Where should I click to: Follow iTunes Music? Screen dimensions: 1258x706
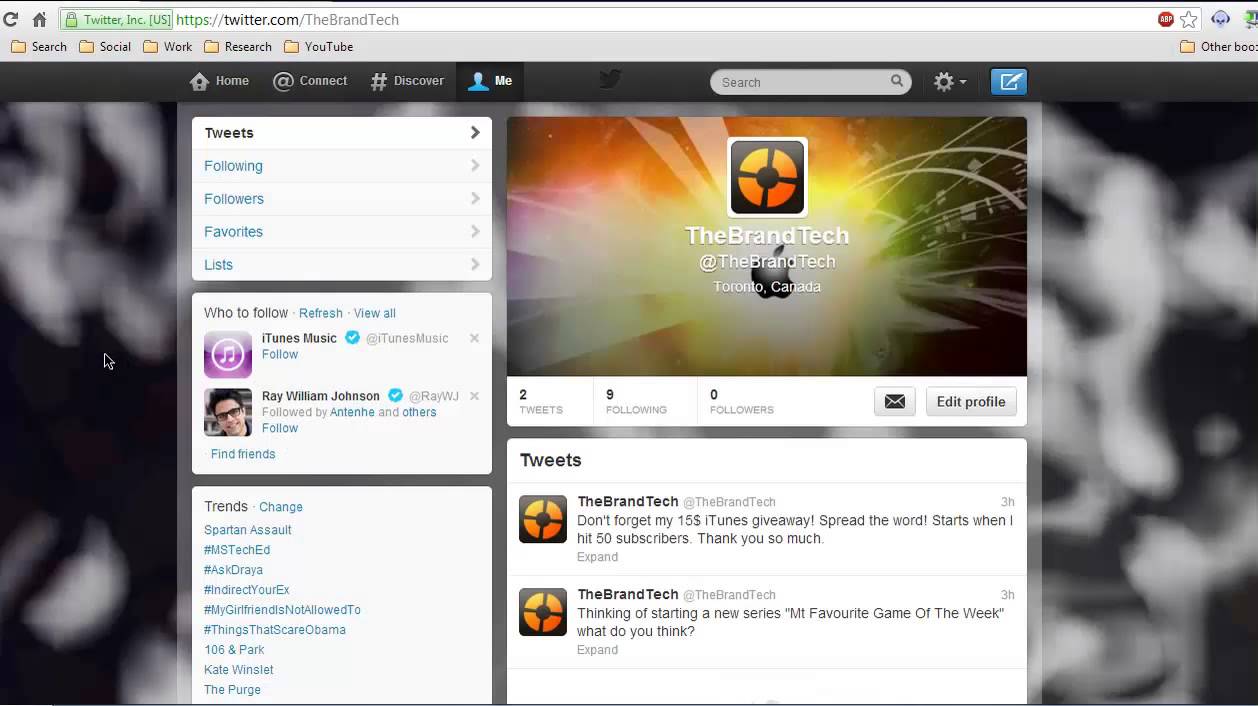coord(280,354)
